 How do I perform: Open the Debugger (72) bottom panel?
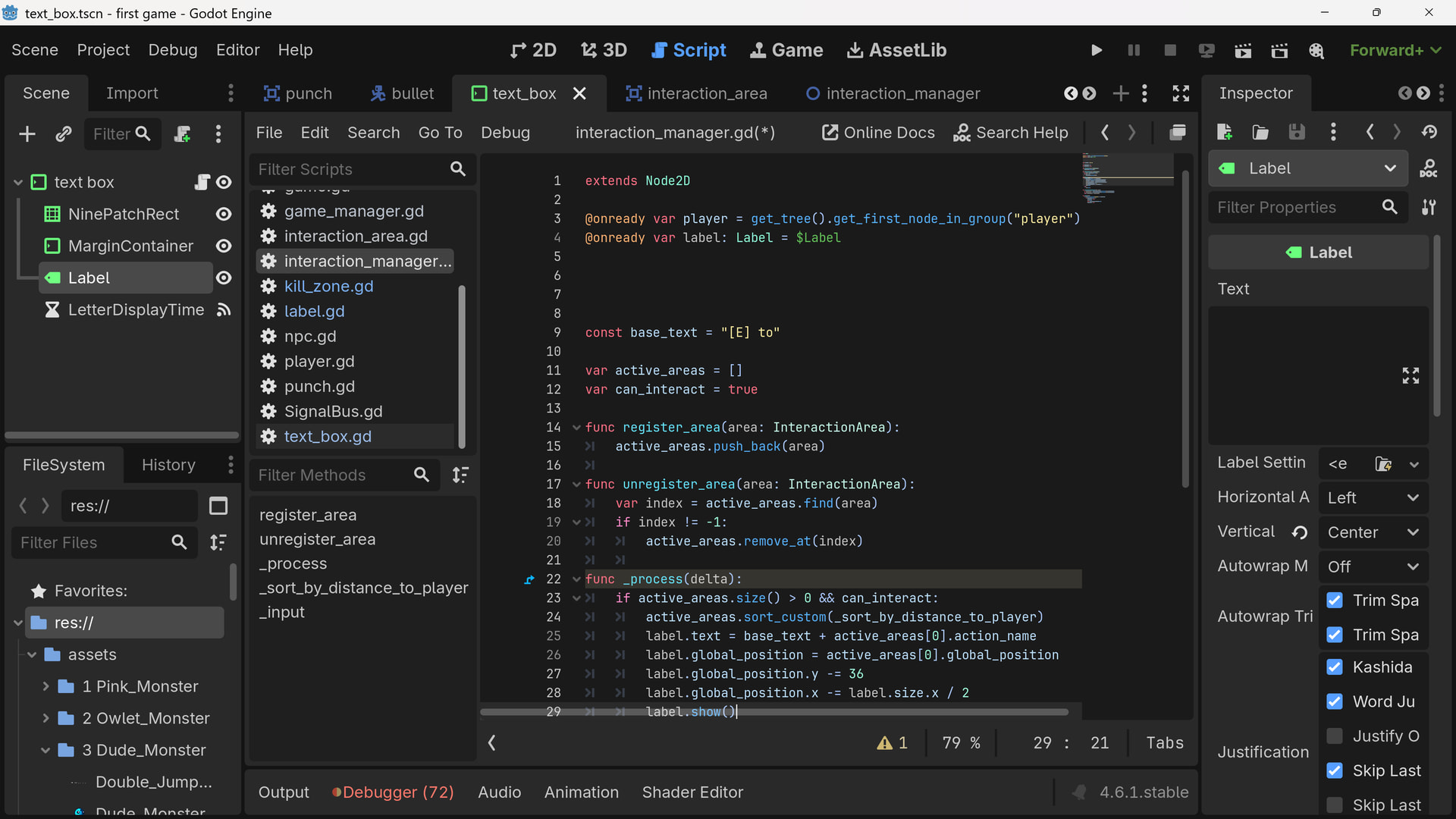click(x=393, y=792)
